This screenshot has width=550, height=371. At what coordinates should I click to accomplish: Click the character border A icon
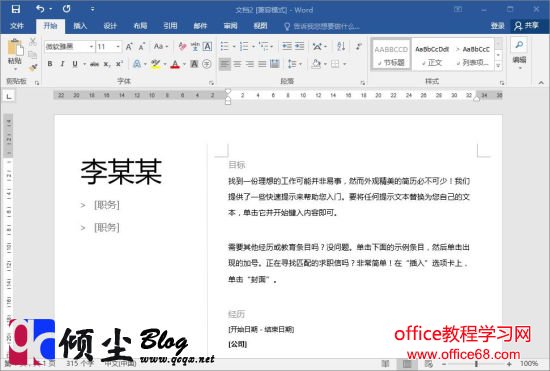coord(207,46)
